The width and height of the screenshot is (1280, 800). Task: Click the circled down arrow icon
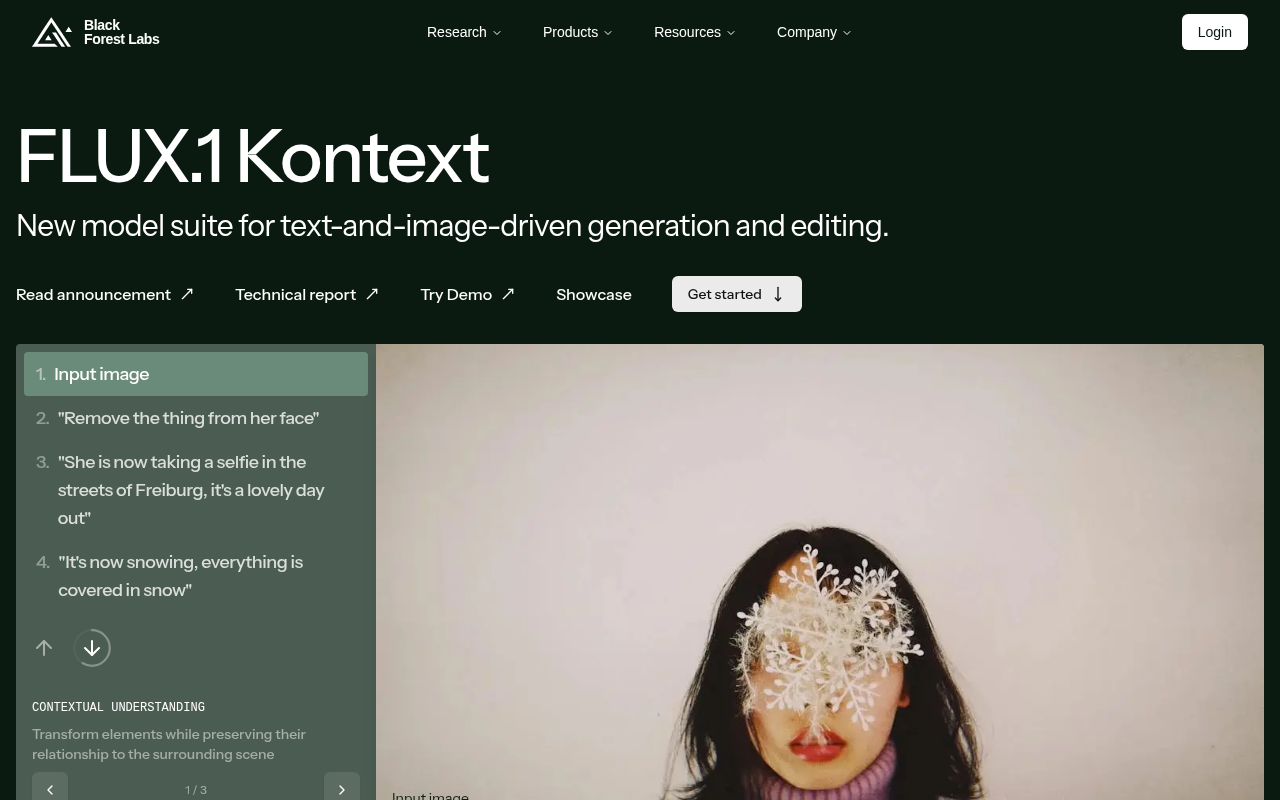pyautogui.click(x=92, y=648)
